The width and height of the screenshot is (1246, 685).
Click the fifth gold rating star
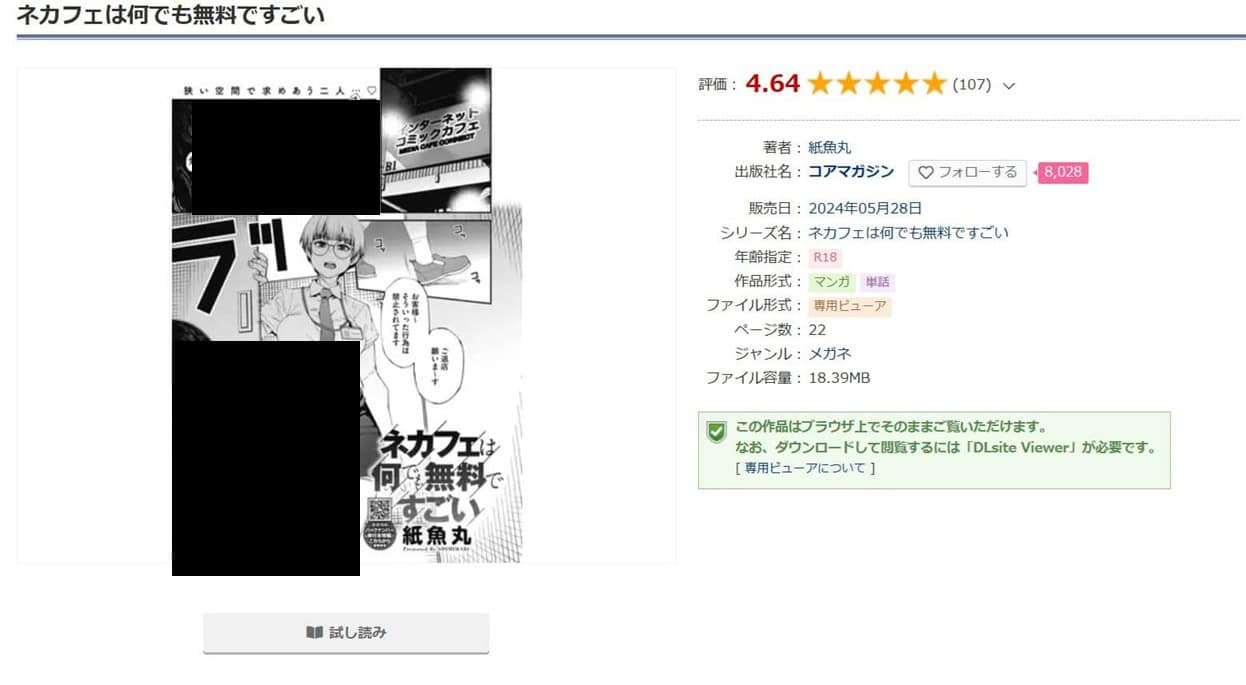coord(934,84)
